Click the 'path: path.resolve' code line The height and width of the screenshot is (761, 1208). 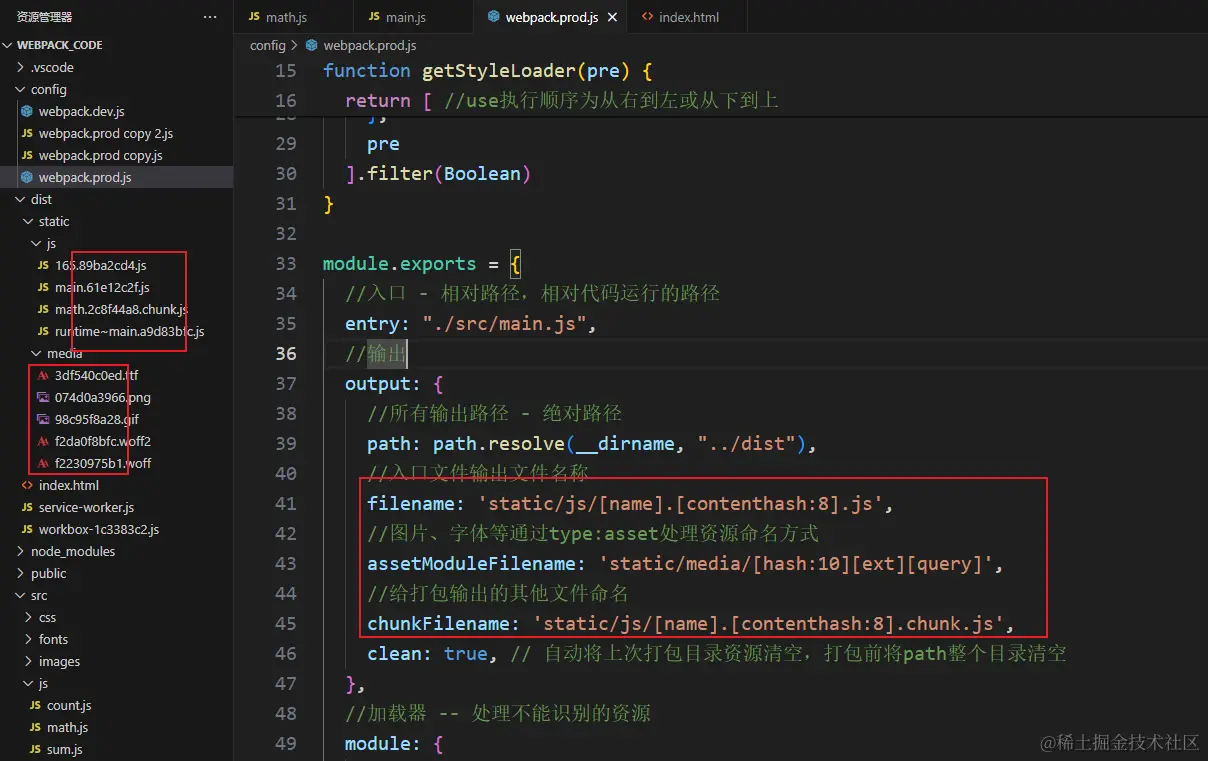point(592,443)
